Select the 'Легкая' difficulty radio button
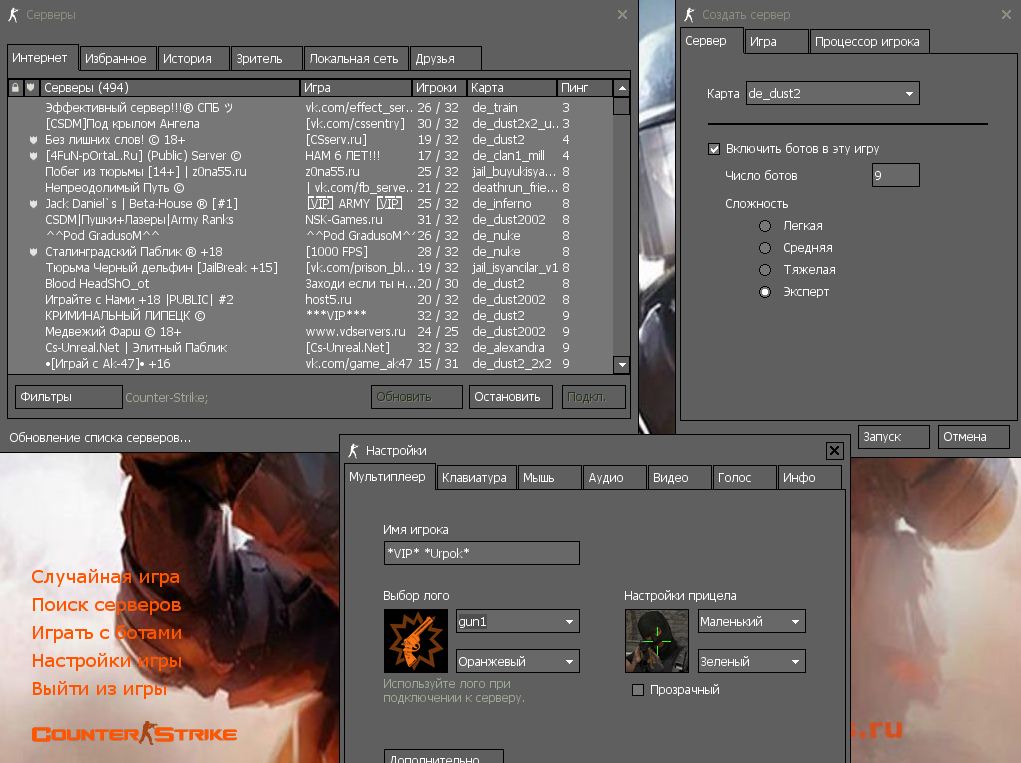The width and height of the screenshot is (1021, 763). pyautogui.click(x=765, y=226)
